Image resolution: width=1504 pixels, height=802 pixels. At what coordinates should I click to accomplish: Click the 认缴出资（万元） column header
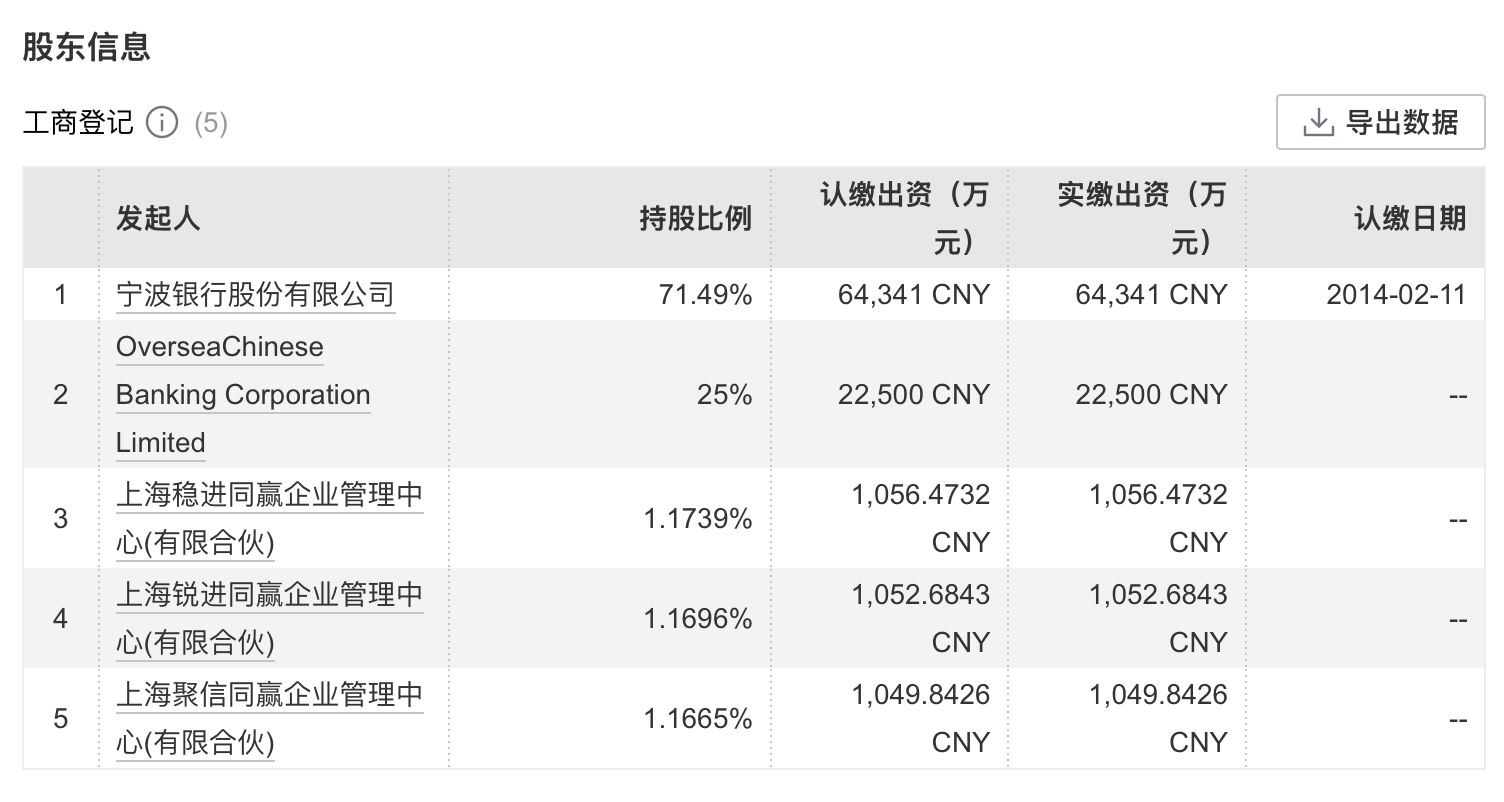click(904, 218)
